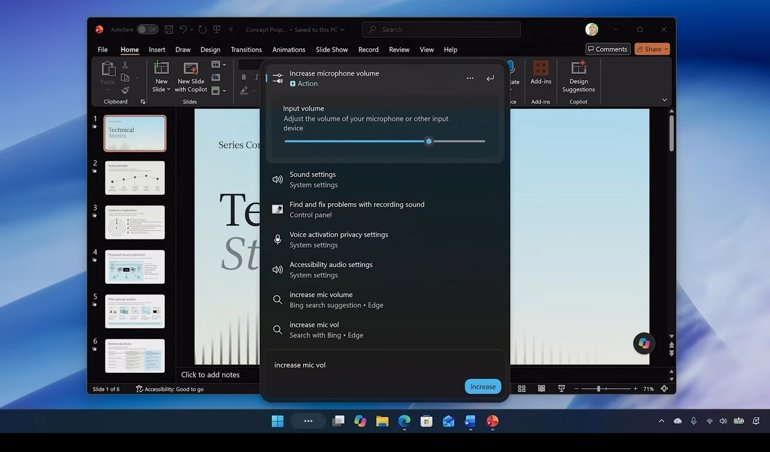Open the Clipboard dialog launcher

point(143,102)
